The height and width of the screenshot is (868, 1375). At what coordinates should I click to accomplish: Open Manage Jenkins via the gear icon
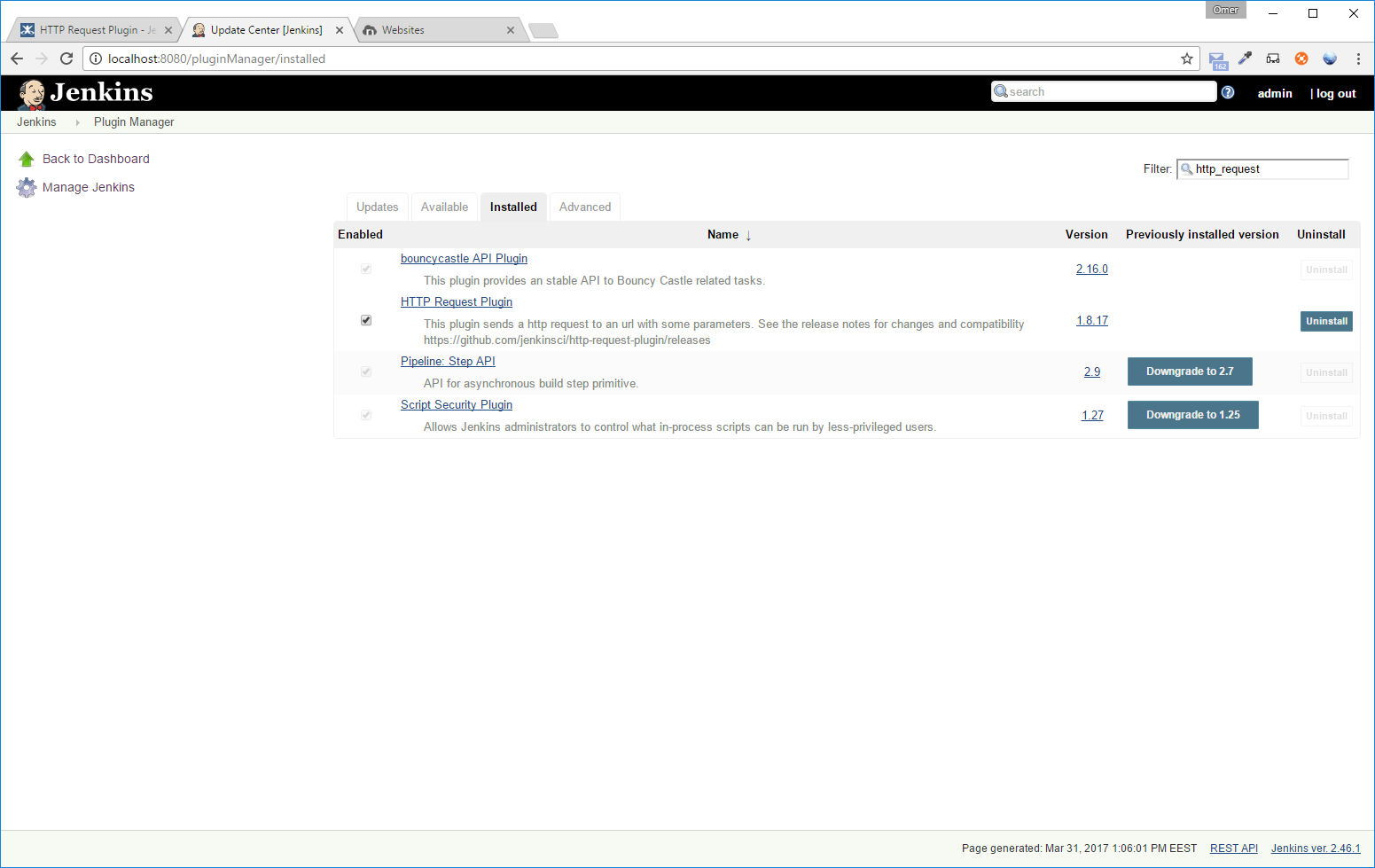click(x=27, y=187)
